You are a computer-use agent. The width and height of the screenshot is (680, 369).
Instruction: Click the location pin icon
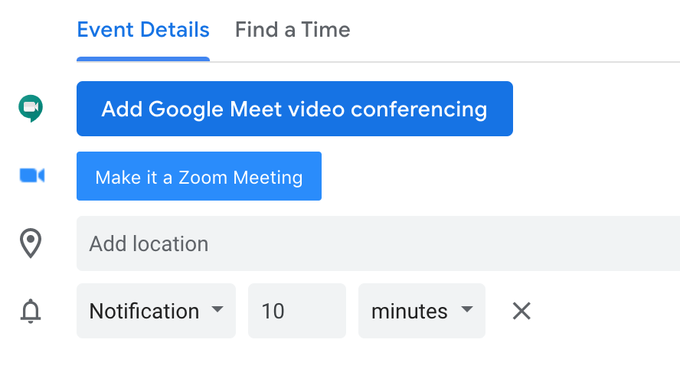tap(31, 243)
